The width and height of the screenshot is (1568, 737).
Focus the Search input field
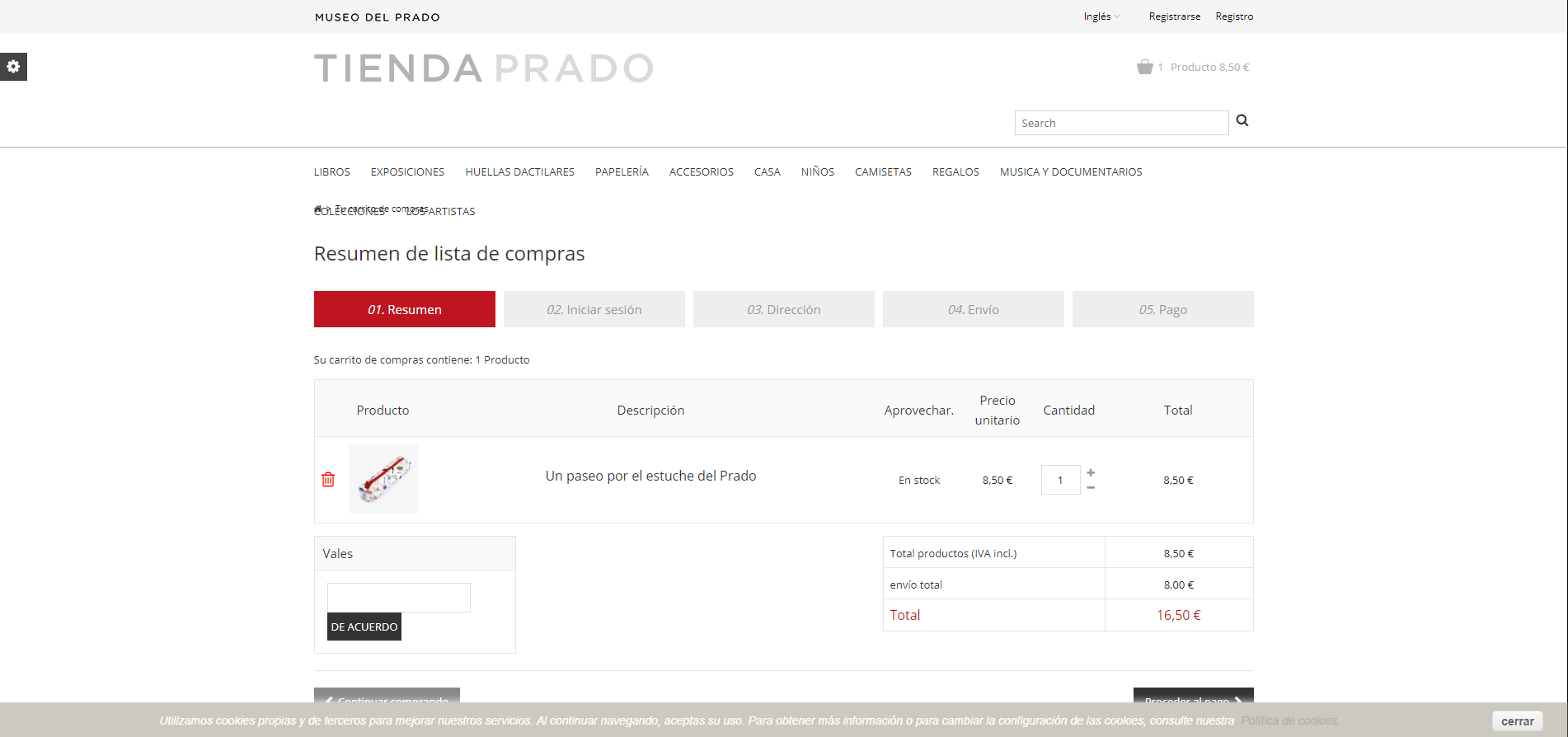[1121, 123]
